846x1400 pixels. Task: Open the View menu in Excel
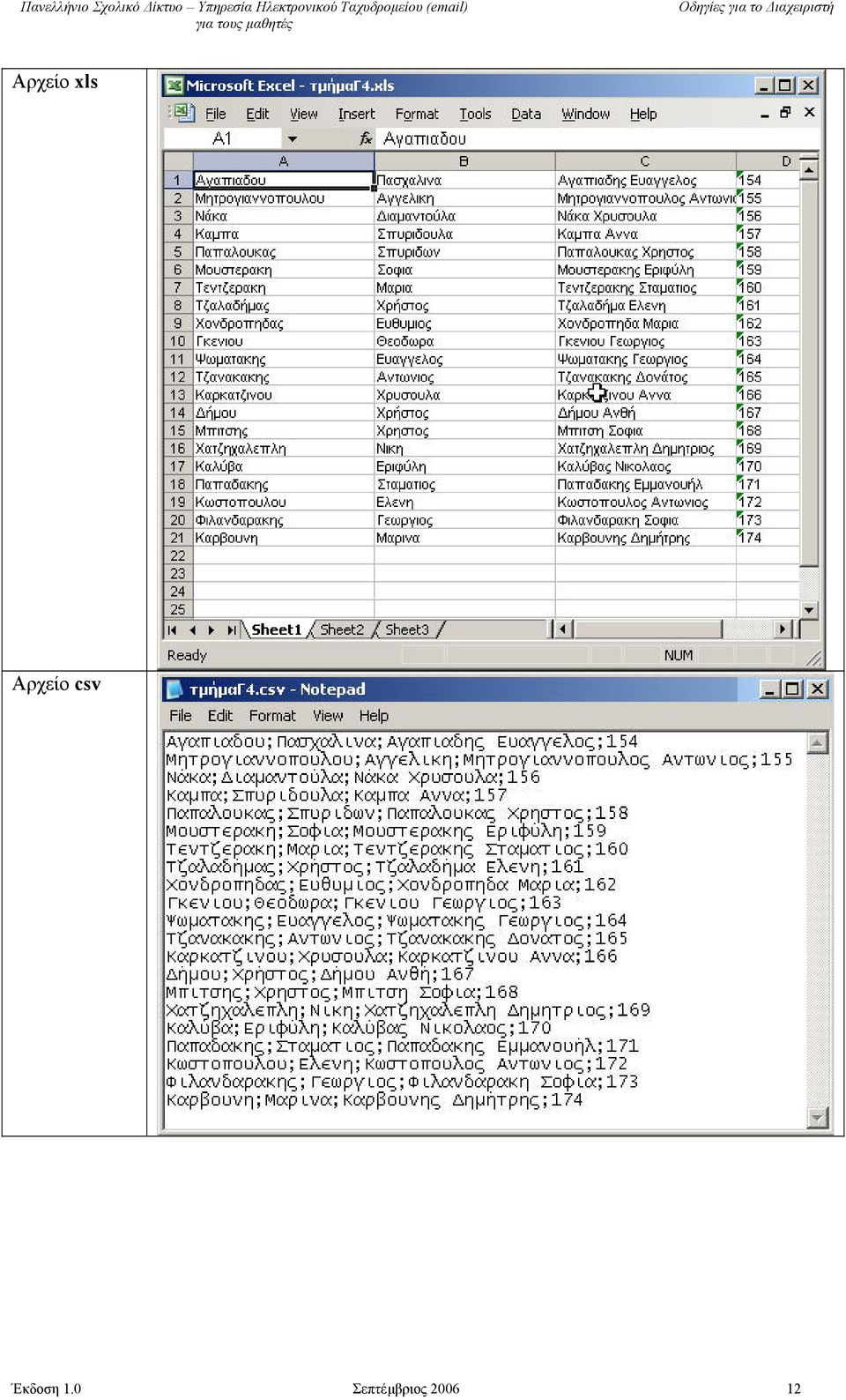[304, 114]
